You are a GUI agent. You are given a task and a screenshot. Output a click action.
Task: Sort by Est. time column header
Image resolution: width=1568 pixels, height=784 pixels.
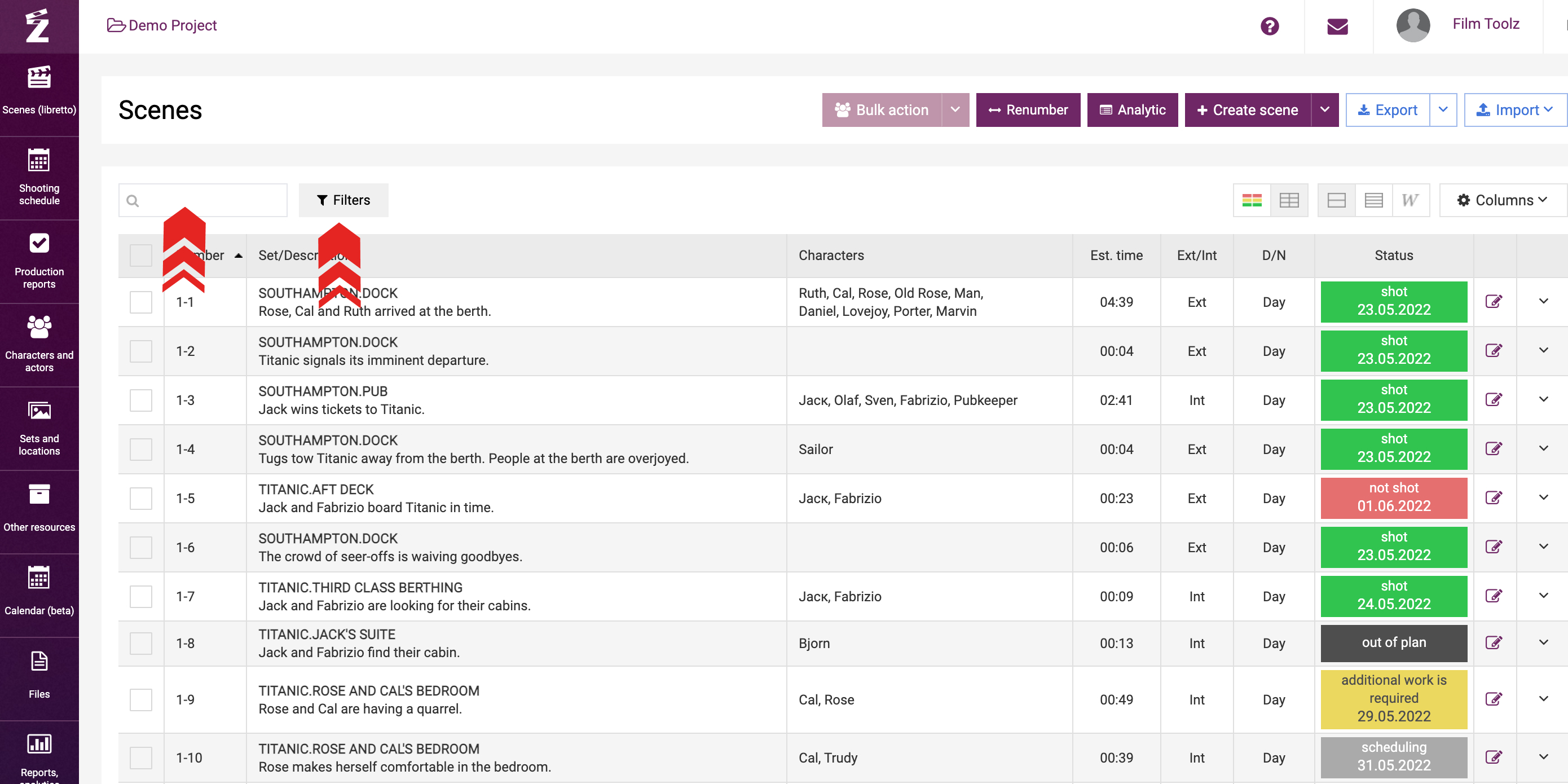tap(1116, 256)
